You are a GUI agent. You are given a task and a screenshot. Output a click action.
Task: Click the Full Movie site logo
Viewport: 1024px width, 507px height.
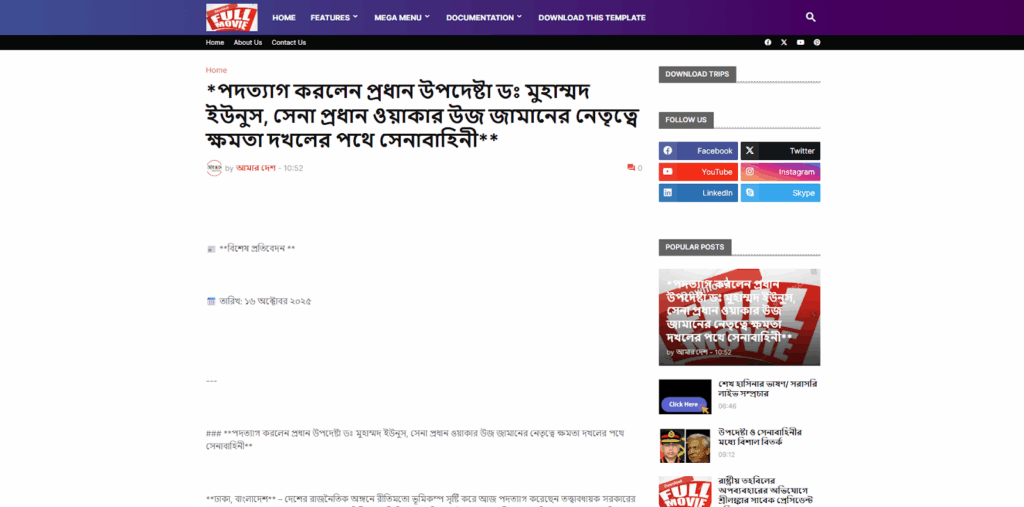(232, 17)
